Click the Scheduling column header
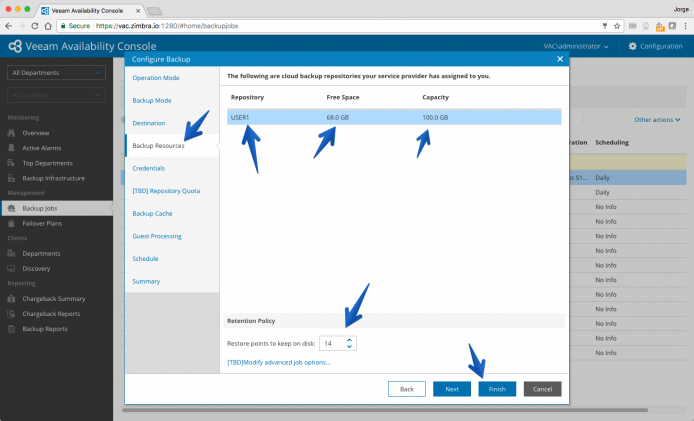 pos(612,142)
